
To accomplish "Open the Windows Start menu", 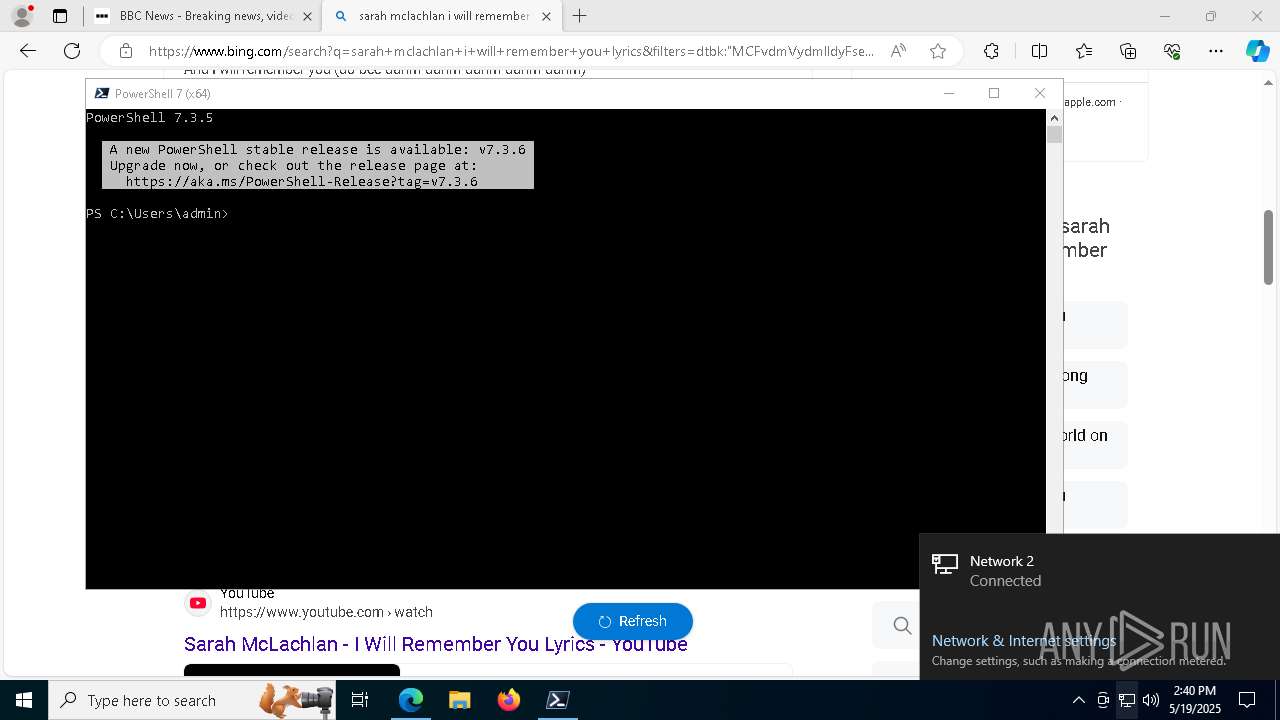I will click(24, 700).
